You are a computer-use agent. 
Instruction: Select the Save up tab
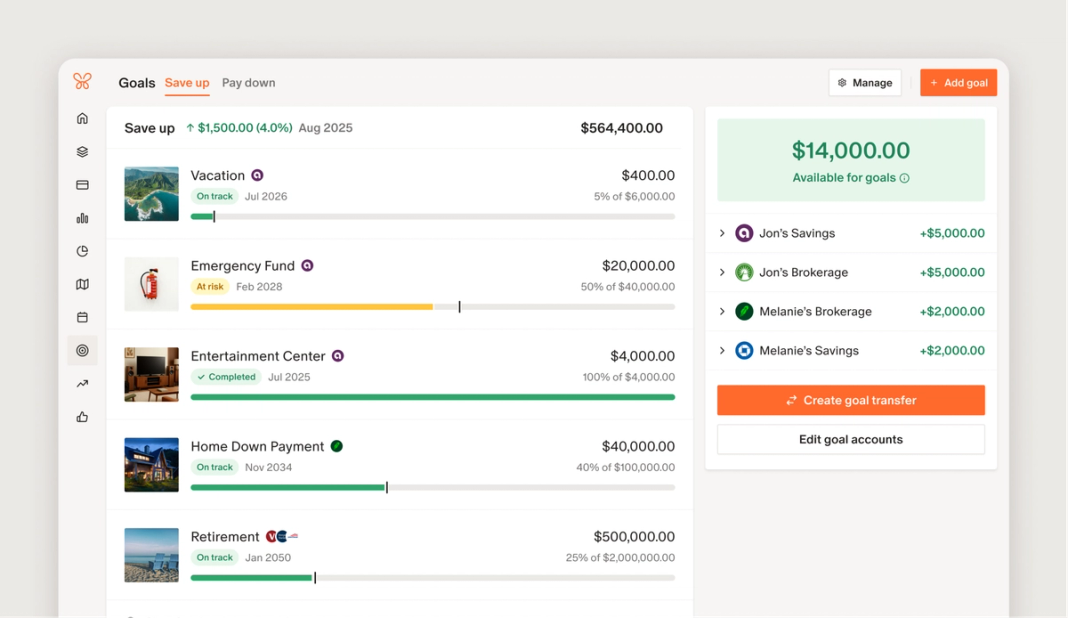187,83
